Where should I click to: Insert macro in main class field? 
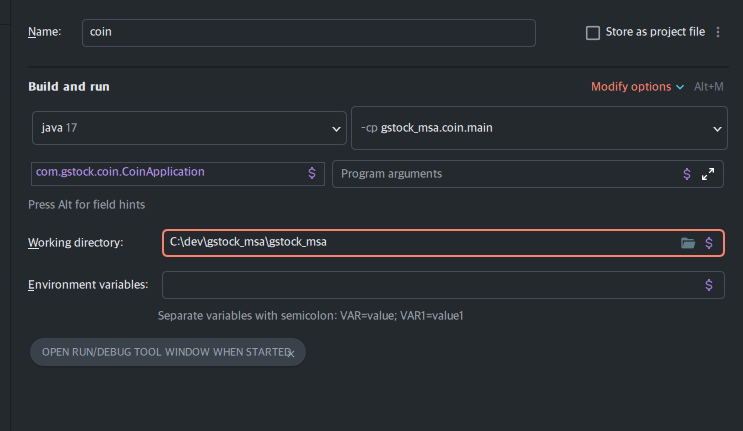pos(312,173)
